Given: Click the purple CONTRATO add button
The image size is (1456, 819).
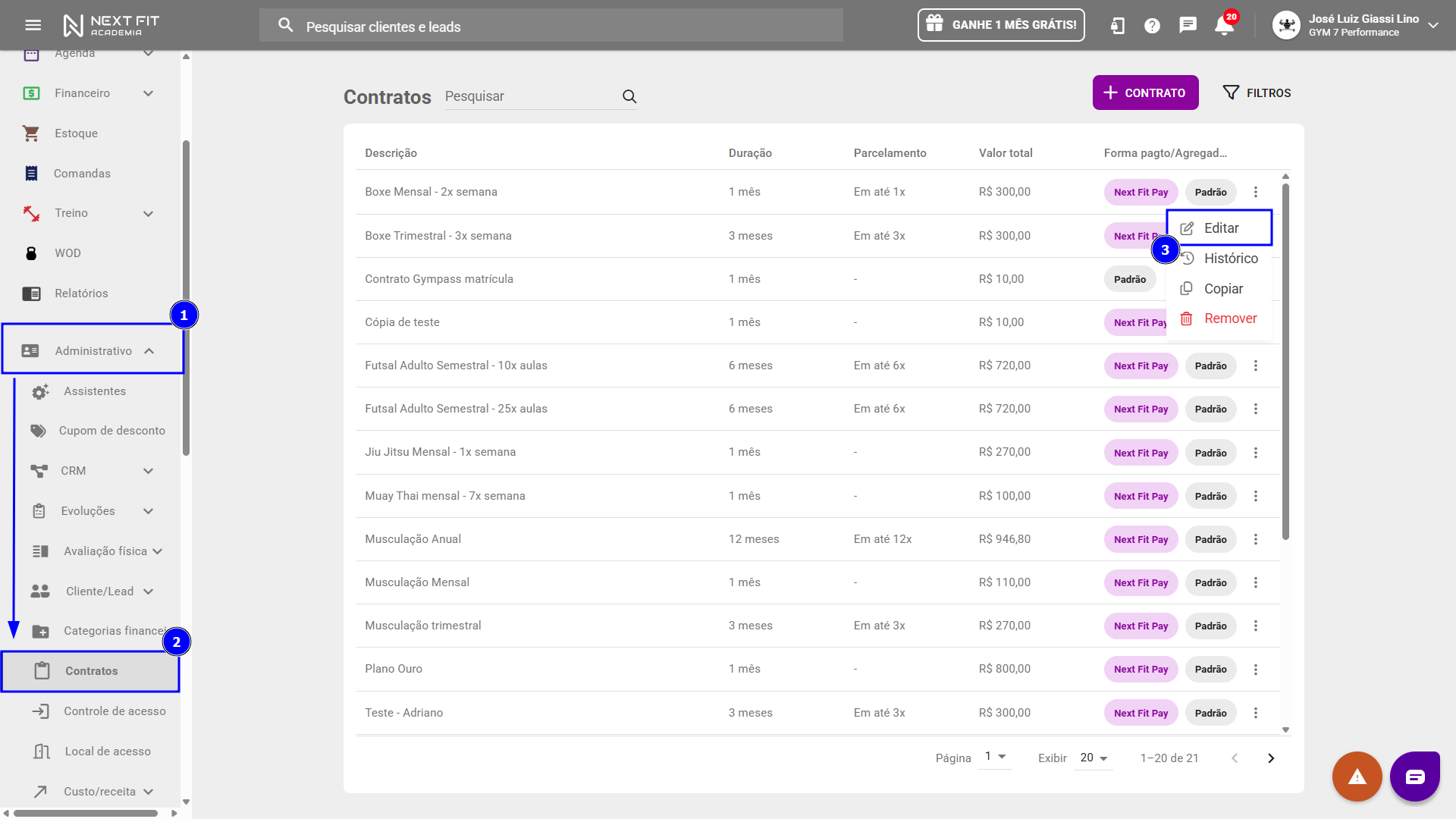Looking at the screenshot, I should coord(1145,93).
